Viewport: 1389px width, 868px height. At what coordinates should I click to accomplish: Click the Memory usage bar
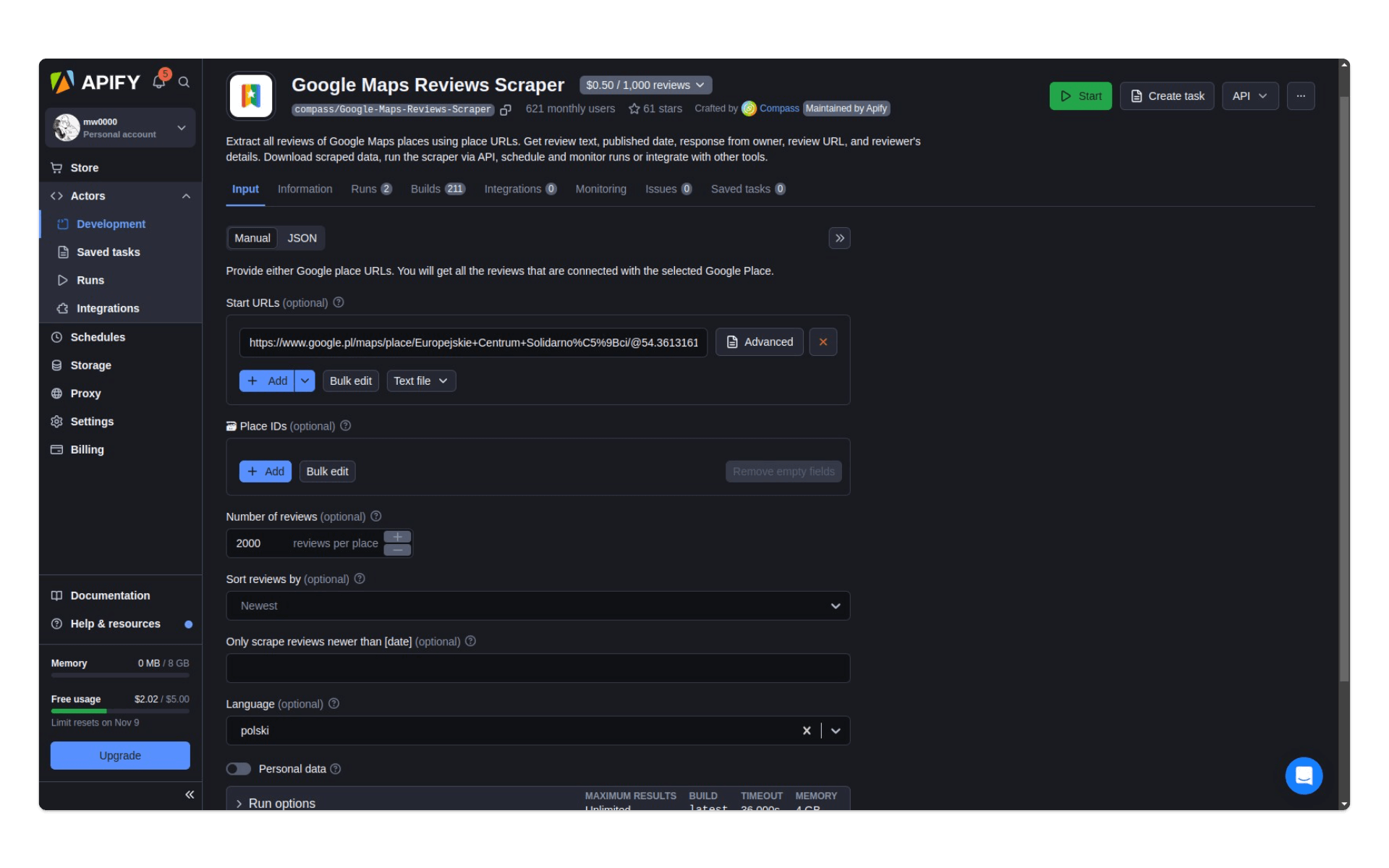(120, 675)
